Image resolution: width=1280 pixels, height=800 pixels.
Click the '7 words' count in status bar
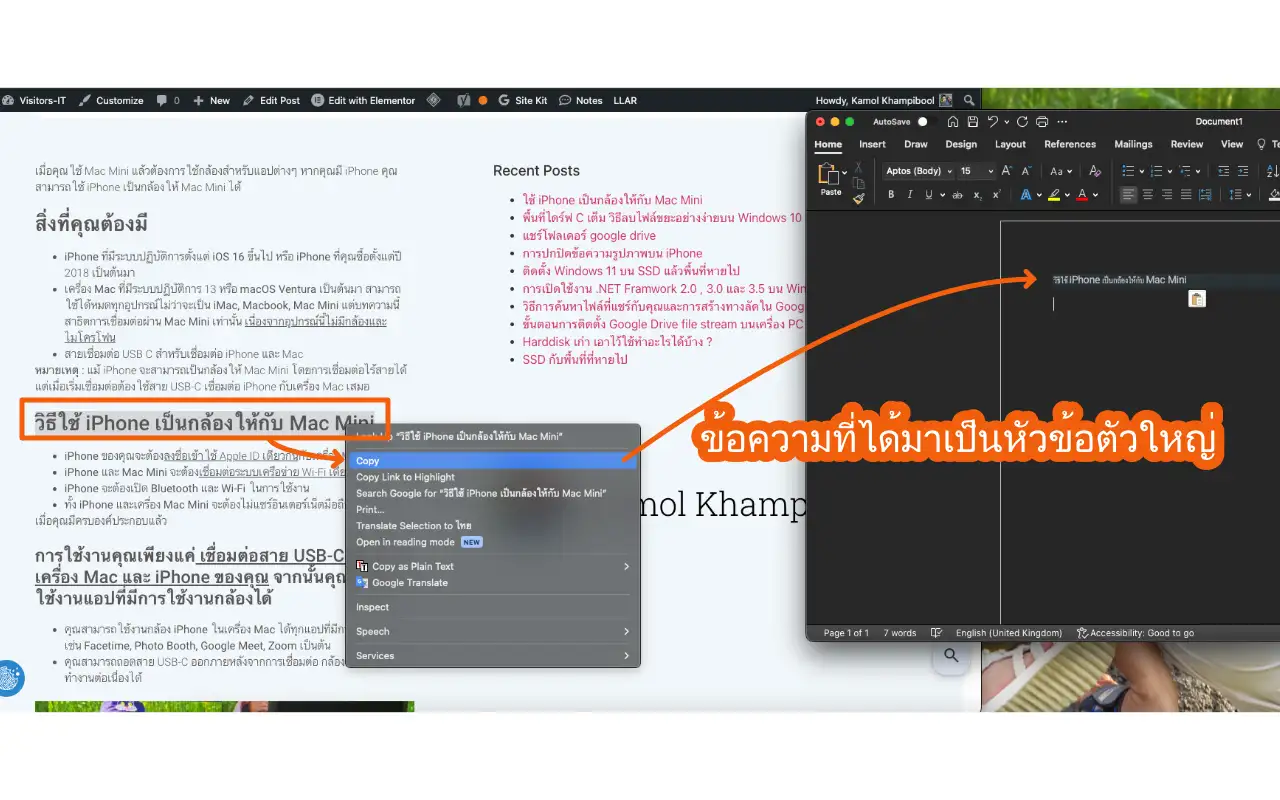(x=899, y=633)
